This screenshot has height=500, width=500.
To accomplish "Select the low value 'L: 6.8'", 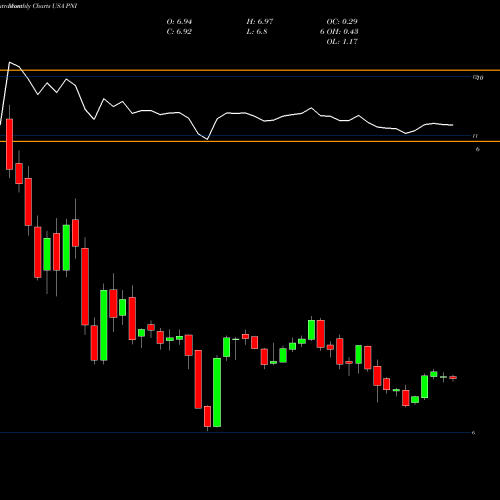I will [x=257, y=32].
